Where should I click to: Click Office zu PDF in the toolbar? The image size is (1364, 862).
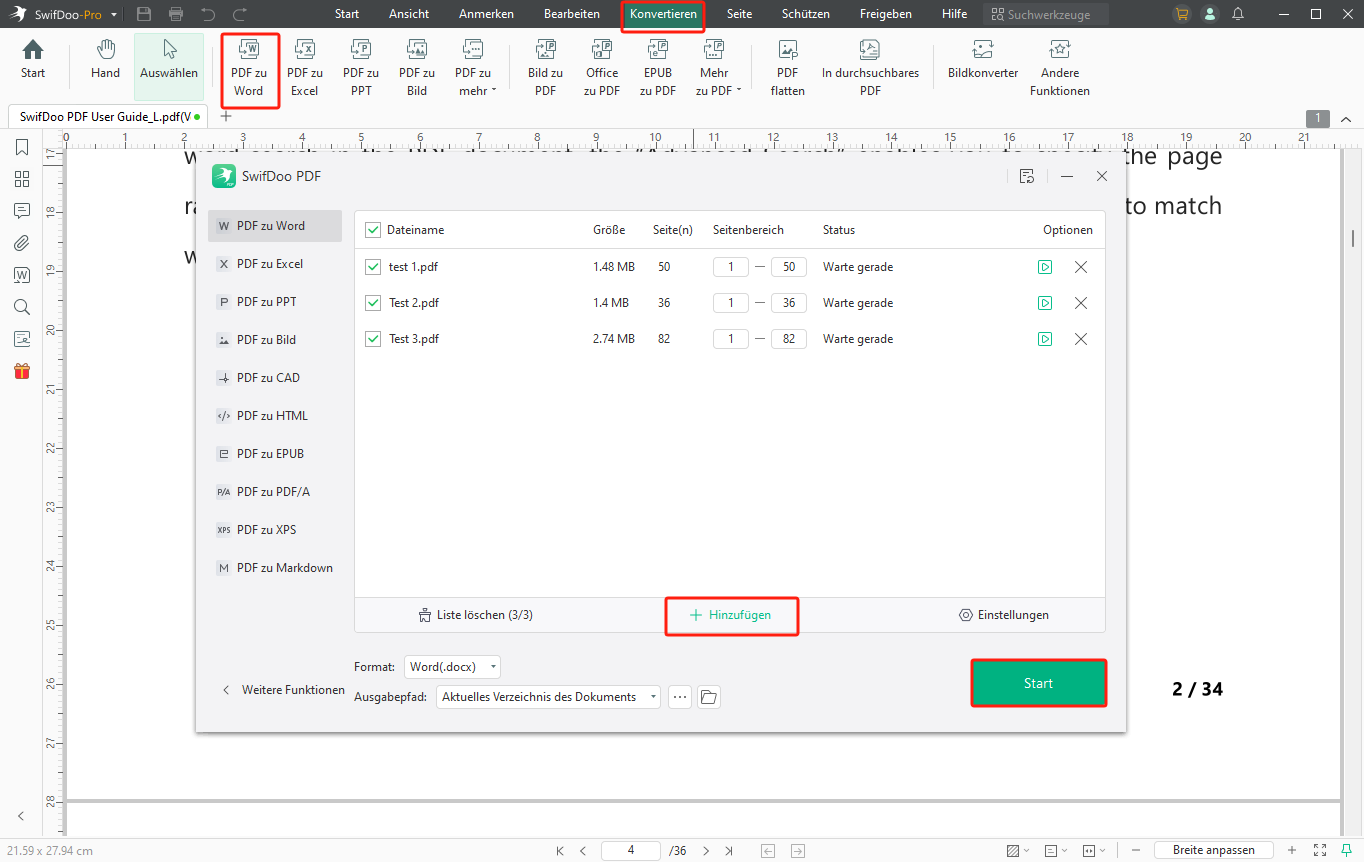602,68
